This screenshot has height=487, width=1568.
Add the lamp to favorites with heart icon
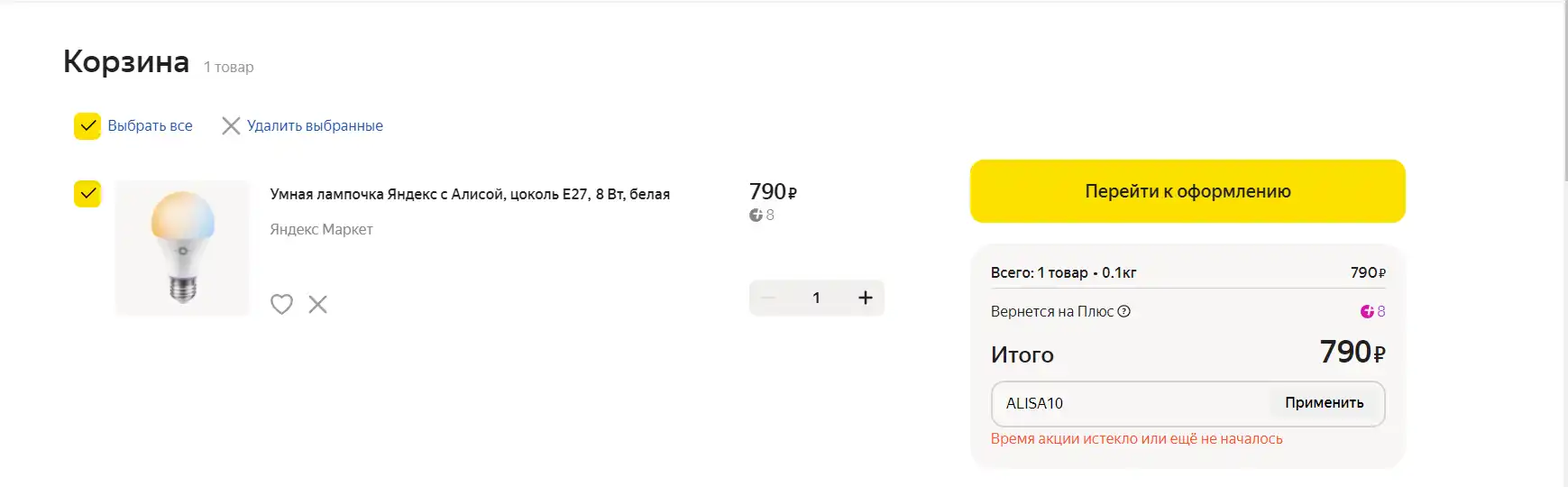281,304
